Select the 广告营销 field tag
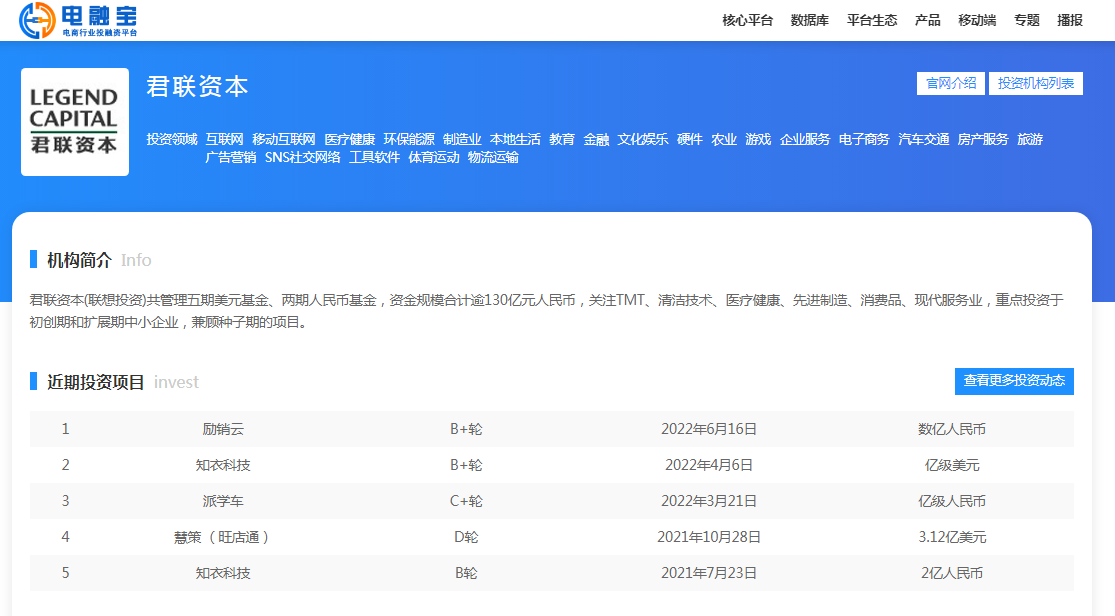This screenshot has width=1115, height=616. click(x=231, y=157)
